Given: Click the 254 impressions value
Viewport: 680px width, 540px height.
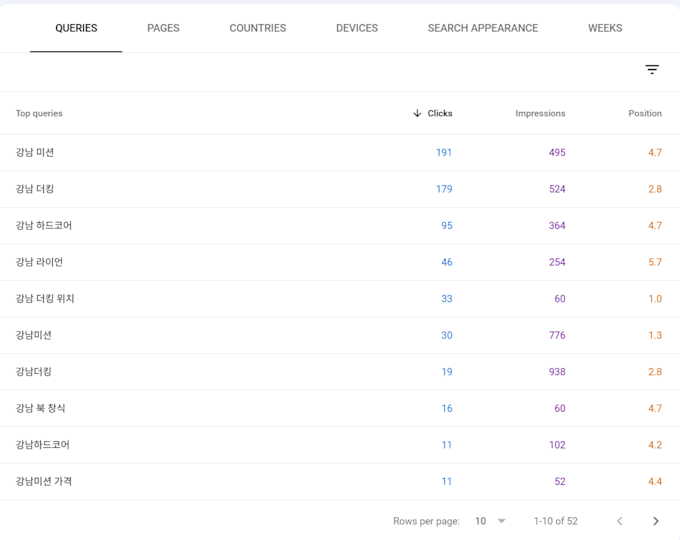Looking at the screenshot, I should click(x=557, y=262).
